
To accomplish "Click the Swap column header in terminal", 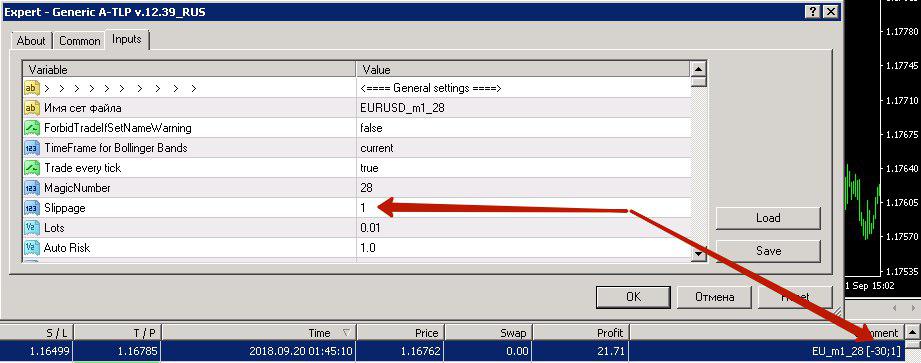I will 490,332.
